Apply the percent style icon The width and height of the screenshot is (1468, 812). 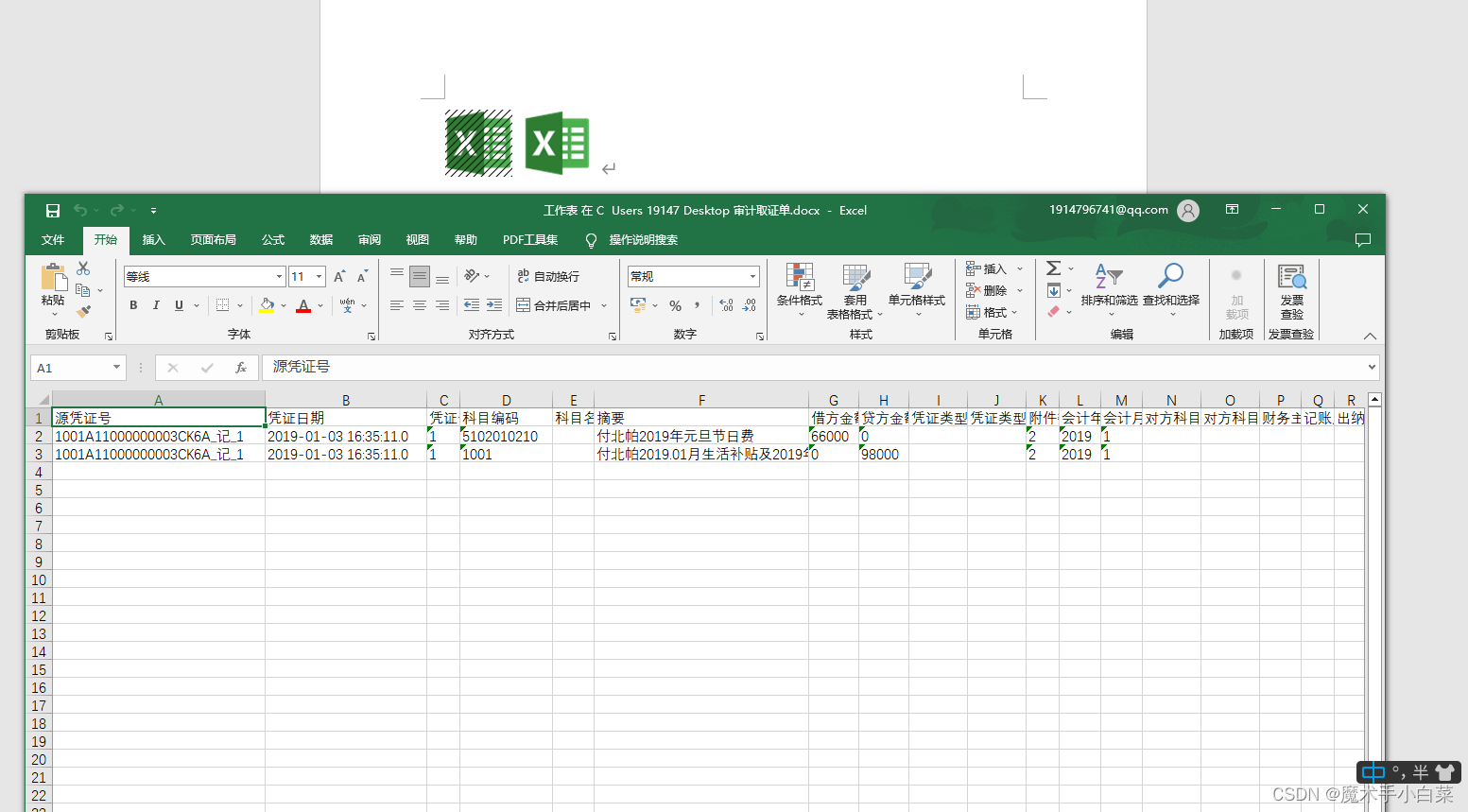point(677,306)
